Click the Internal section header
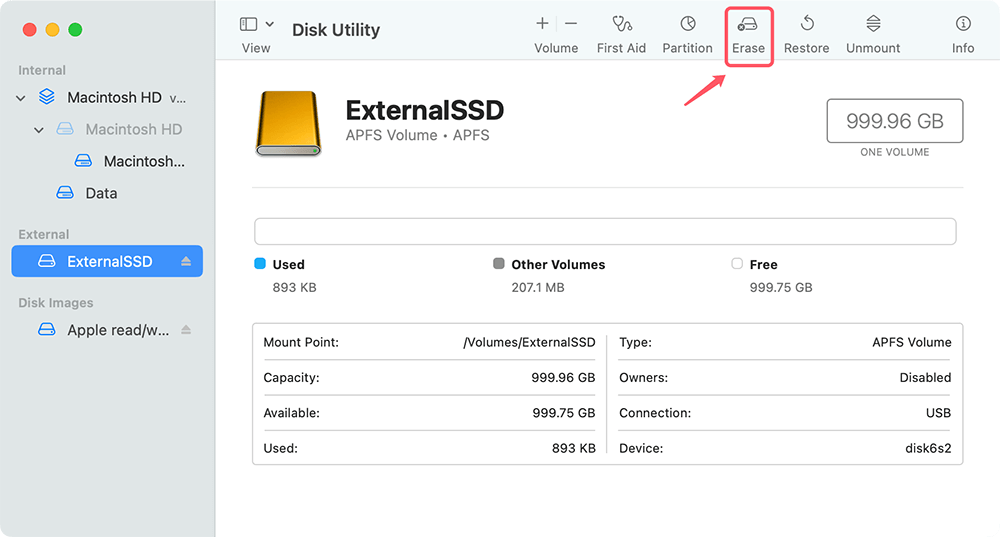1000x537 pixels. 42,70
